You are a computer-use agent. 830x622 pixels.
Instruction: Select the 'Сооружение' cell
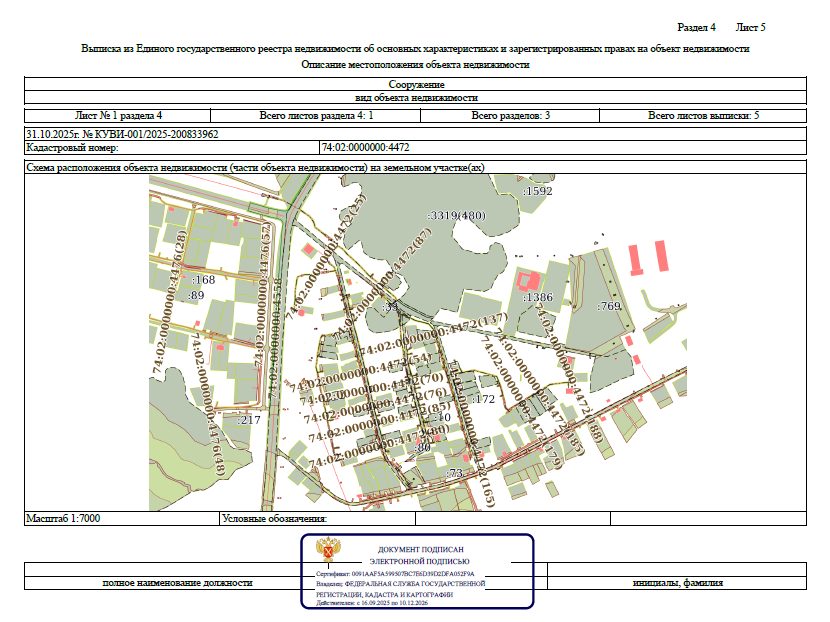[416, 84]
